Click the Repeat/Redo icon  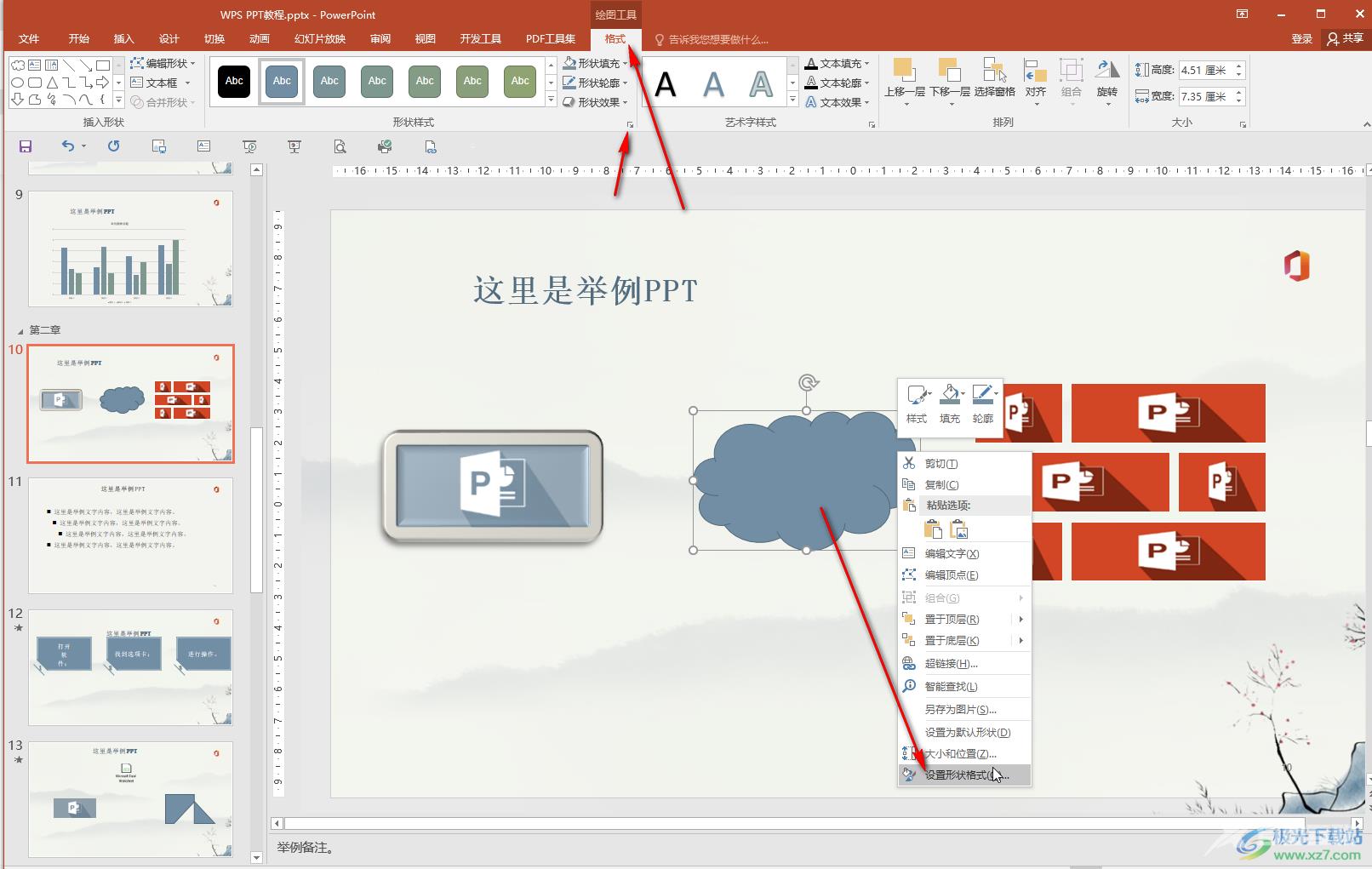pos(113,146)
